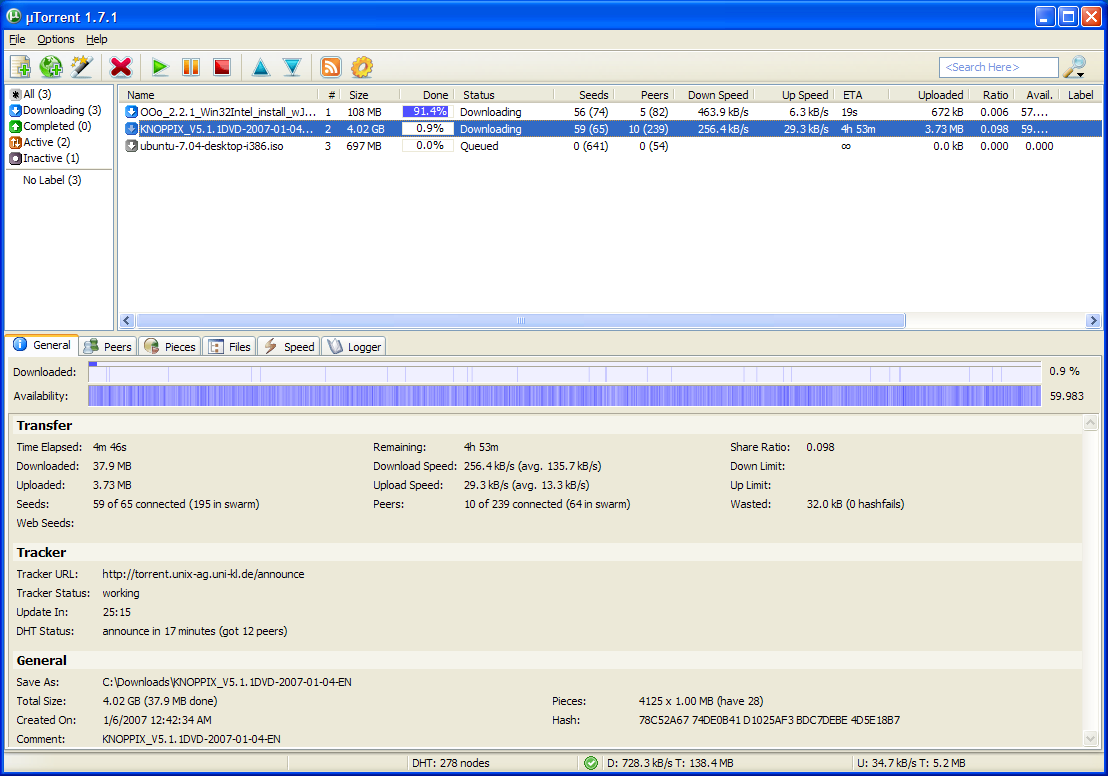This screenshot has height=776, width=1108.
Task: Pause the torrent with the pause icon
Action: click(x=190, y=66)
